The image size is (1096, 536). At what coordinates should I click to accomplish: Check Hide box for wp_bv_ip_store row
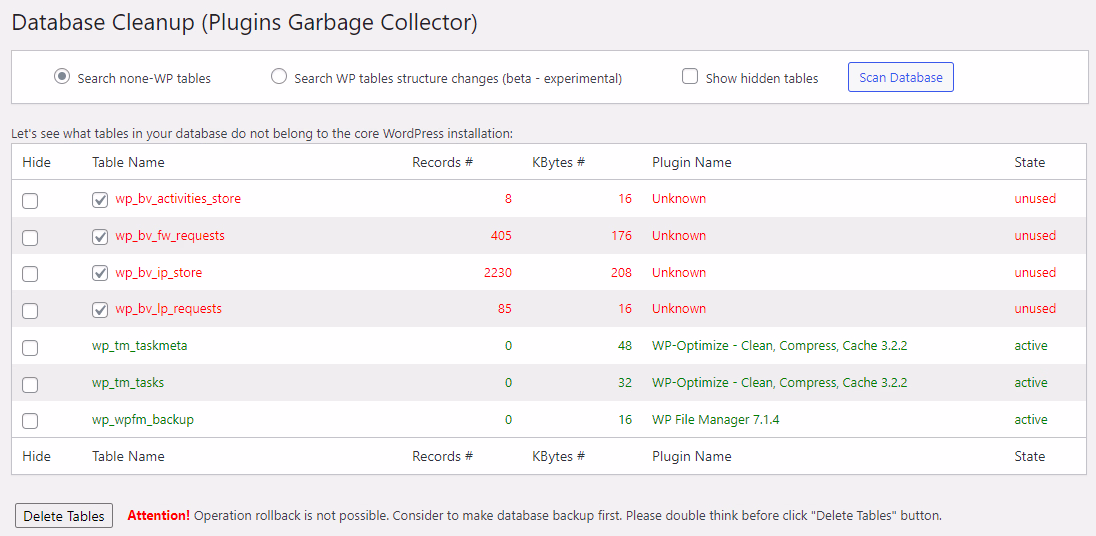tap(30, 274)
